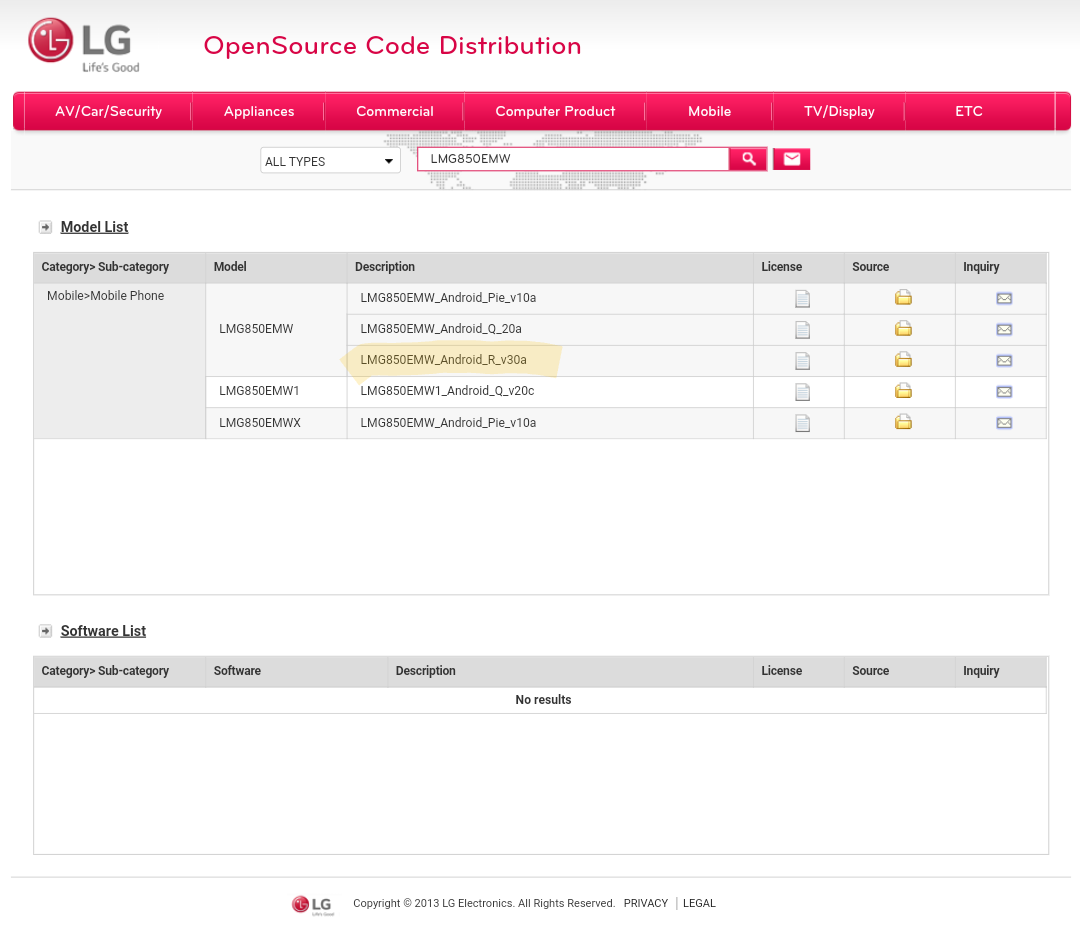Open the Appliances menu
Image resolution: width=1080 pixels, height=934 pixels.
click(x=259, y=112)
